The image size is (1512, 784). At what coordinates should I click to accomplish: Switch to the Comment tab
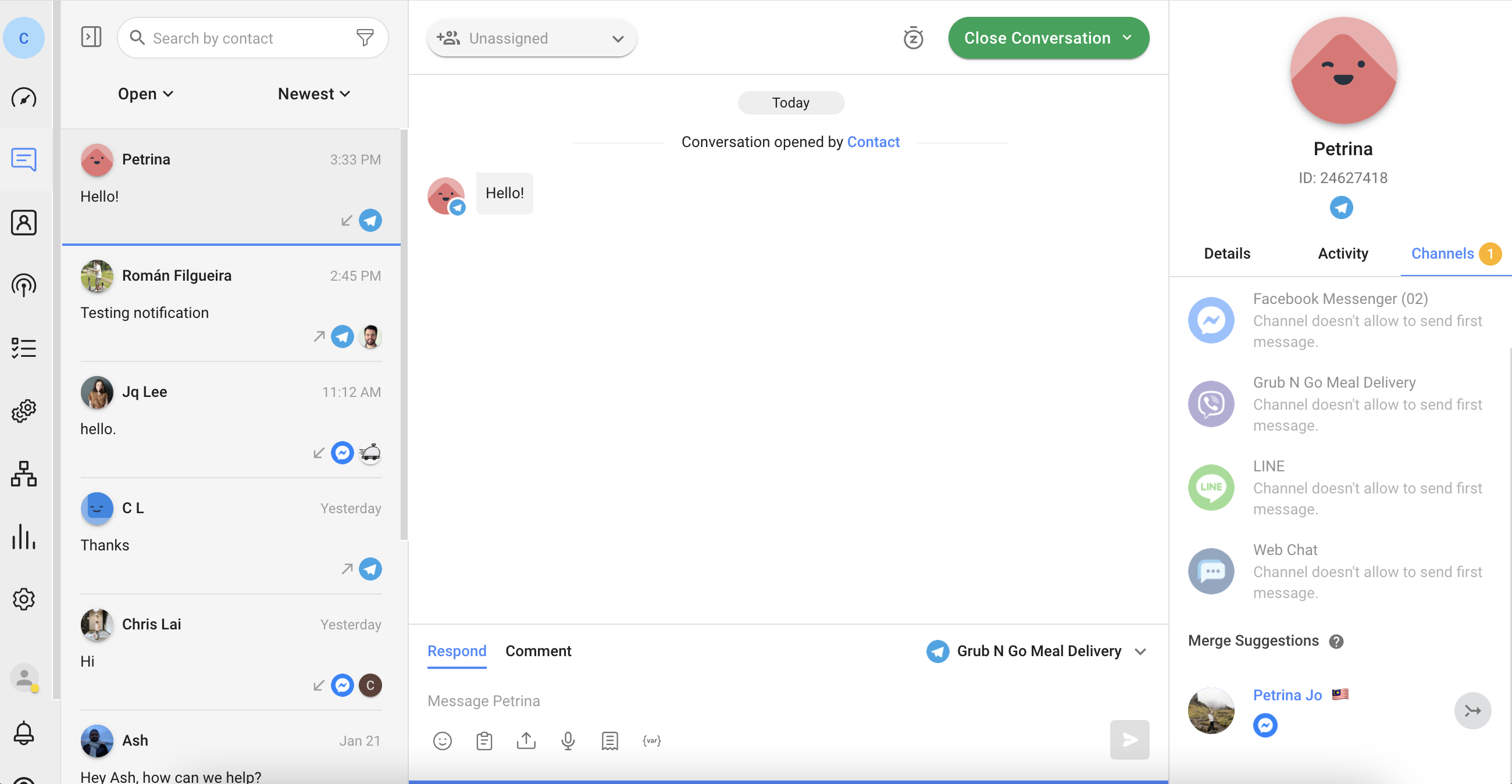click(x=538, y=650)
